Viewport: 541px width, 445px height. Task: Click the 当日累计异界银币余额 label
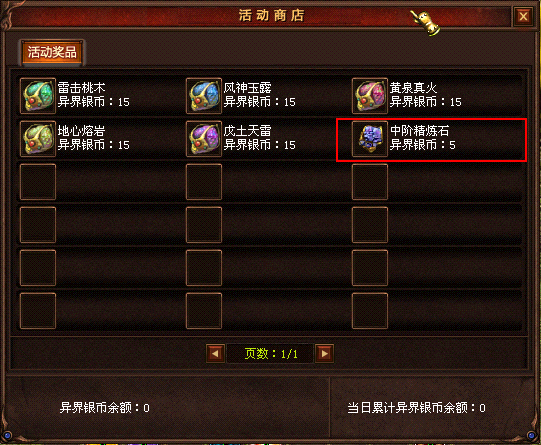pos(416,408)
